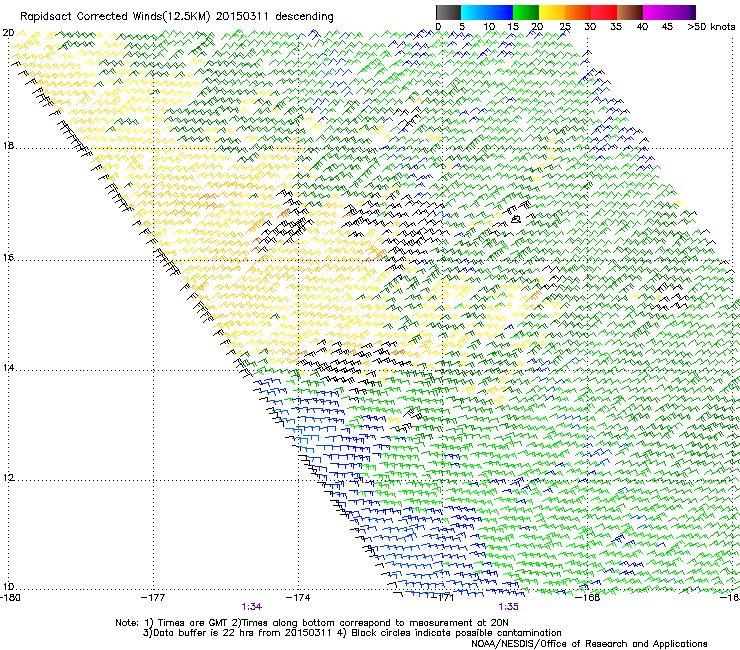Click the green 15-20 knots legend swatch
Image resolution: width=740 pixels, height=650 pixels.
(526, 12)
